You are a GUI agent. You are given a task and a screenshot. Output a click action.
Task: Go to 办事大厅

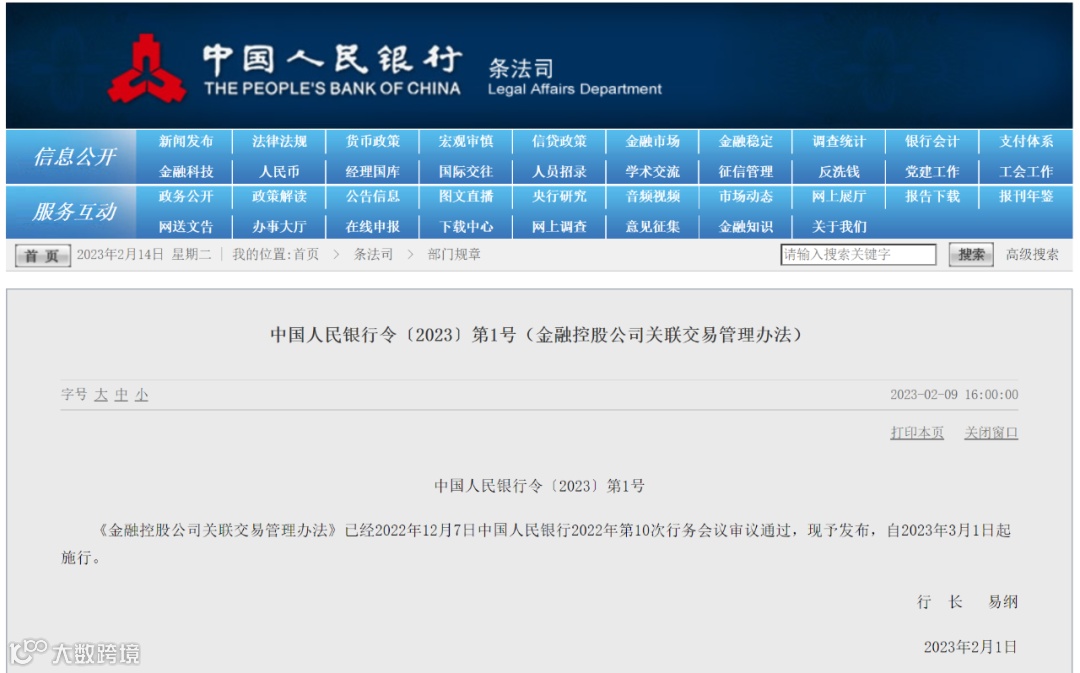[x=279, y=227]
